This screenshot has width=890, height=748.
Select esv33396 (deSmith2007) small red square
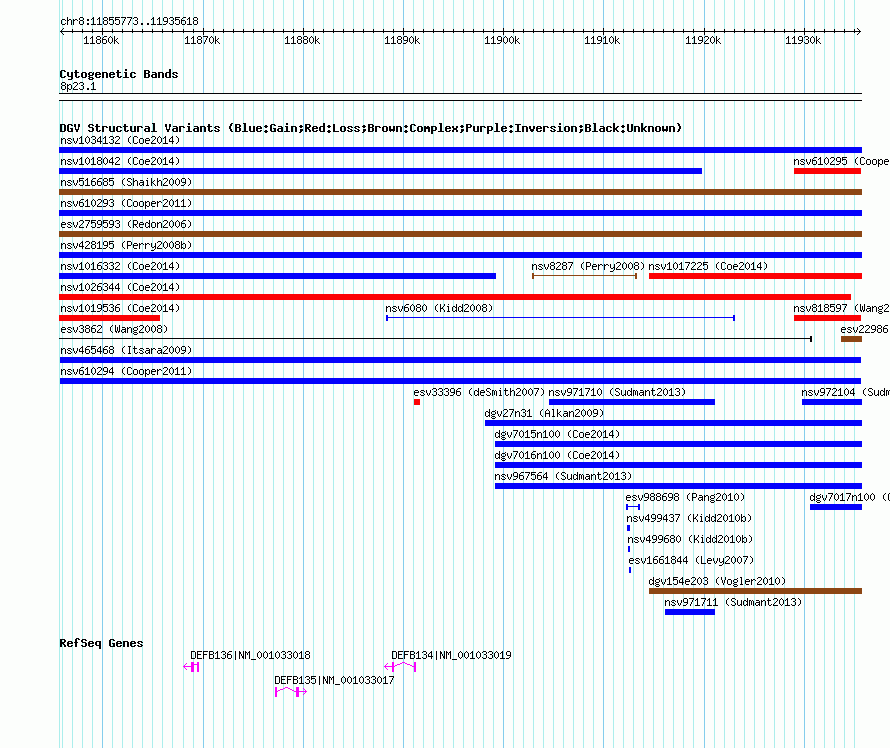point(417,402)
